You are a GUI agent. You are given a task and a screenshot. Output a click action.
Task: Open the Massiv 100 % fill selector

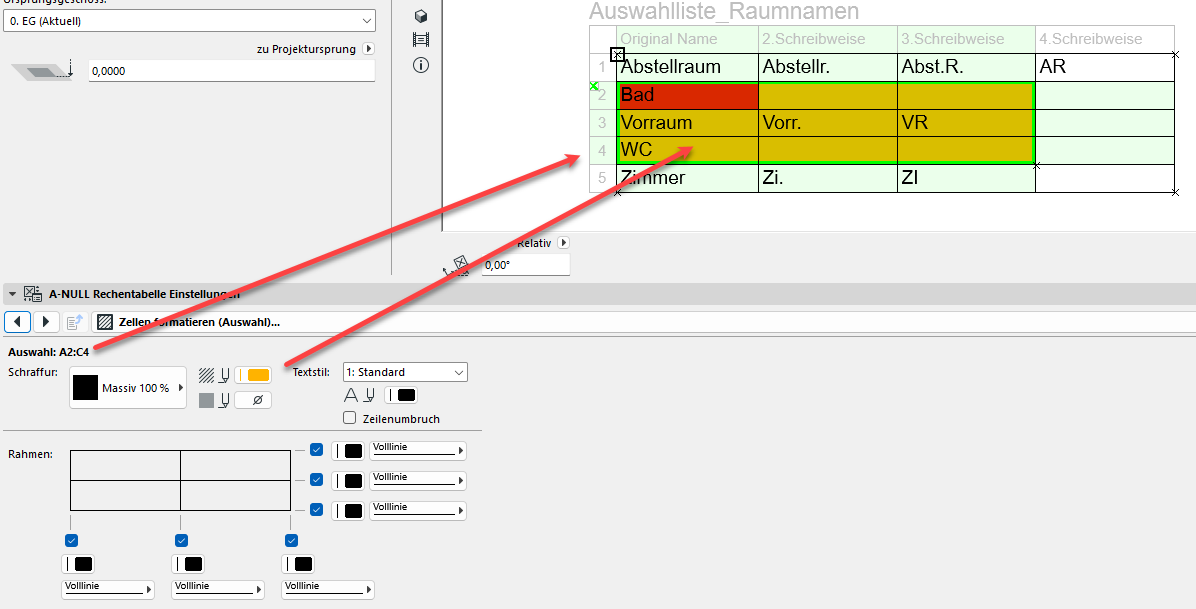coord(128,388)
